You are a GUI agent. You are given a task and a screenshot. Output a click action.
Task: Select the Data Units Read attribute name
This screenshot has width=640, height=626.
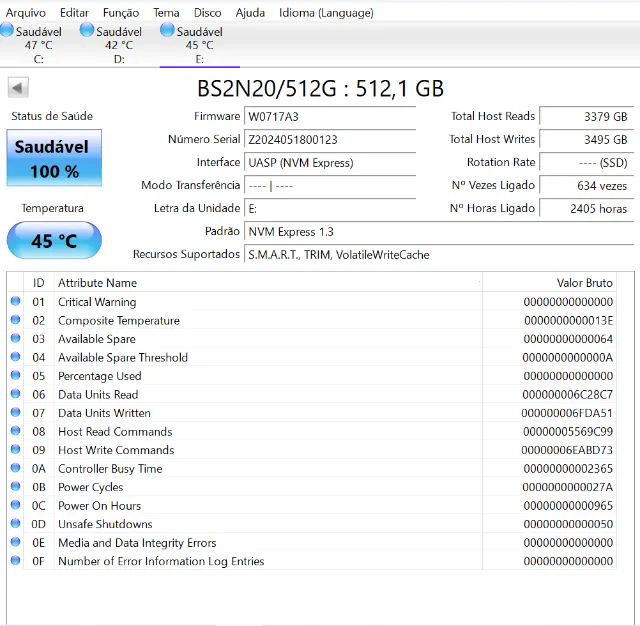(98, 395)
